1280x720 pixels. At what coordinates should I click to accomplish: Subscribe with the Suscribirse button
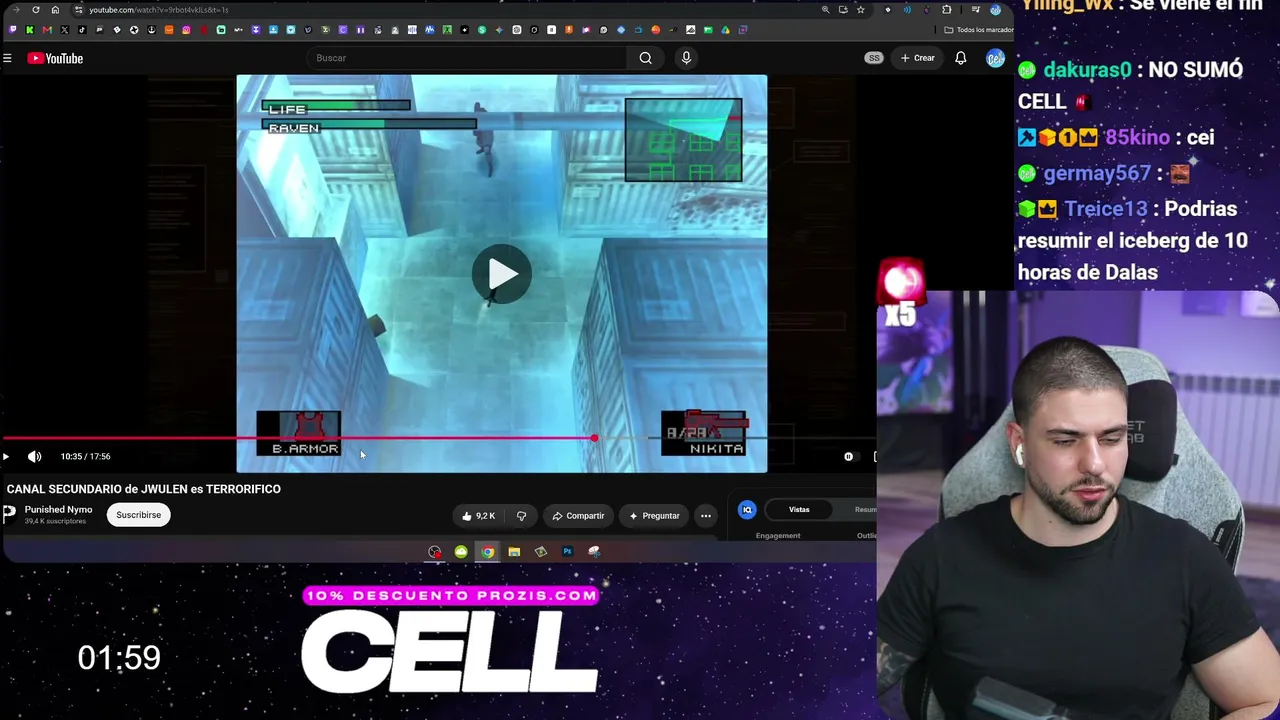[x=138, y=515]
